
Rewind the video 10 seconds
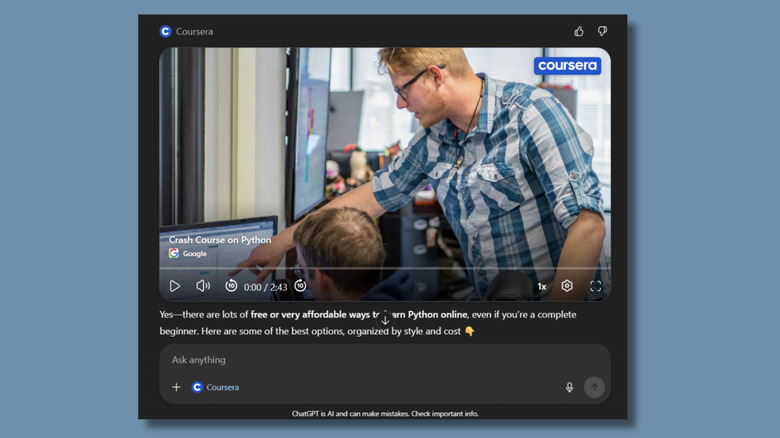click(x=231, y=286)
